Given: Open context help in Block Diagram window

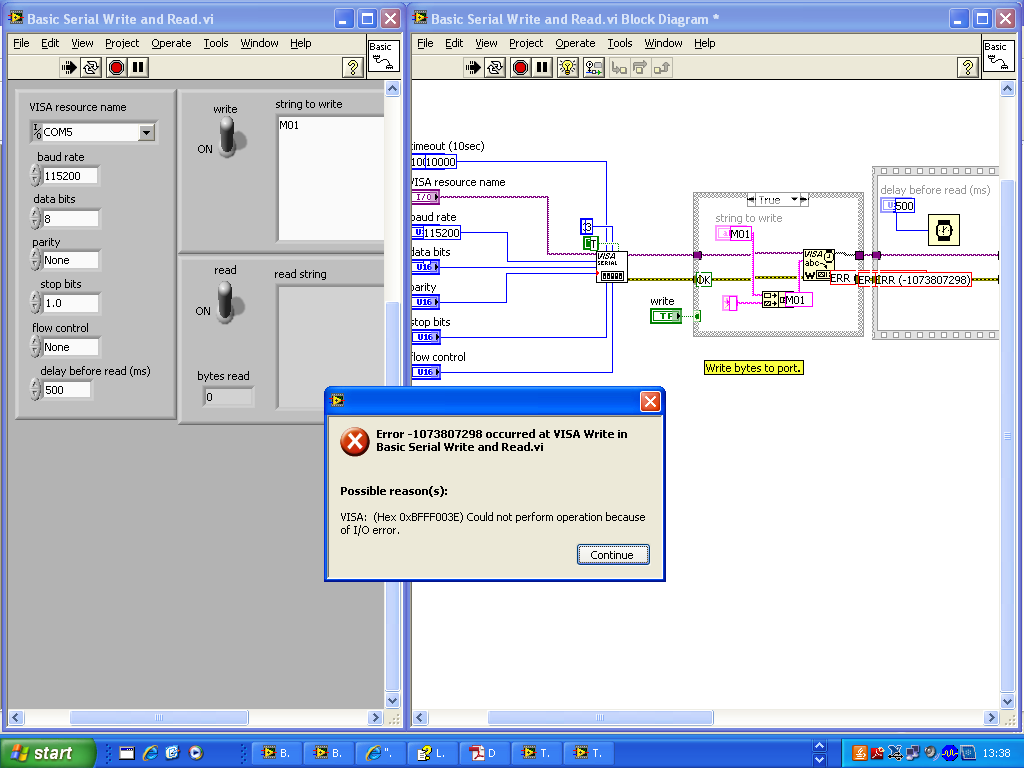Looking at the screenshot, I should 968,67.
